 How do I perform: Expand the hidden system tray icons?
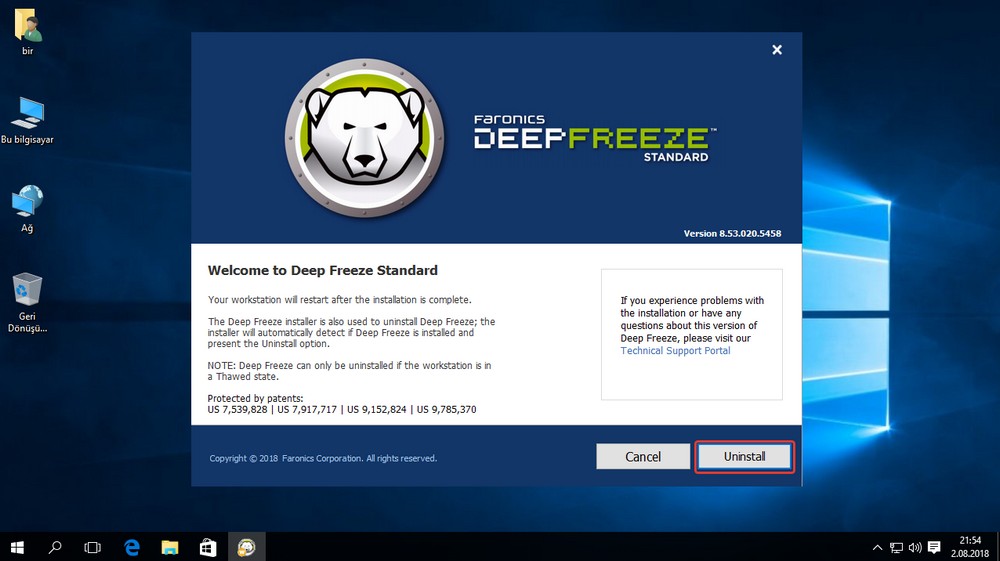(x=878, y=547)
